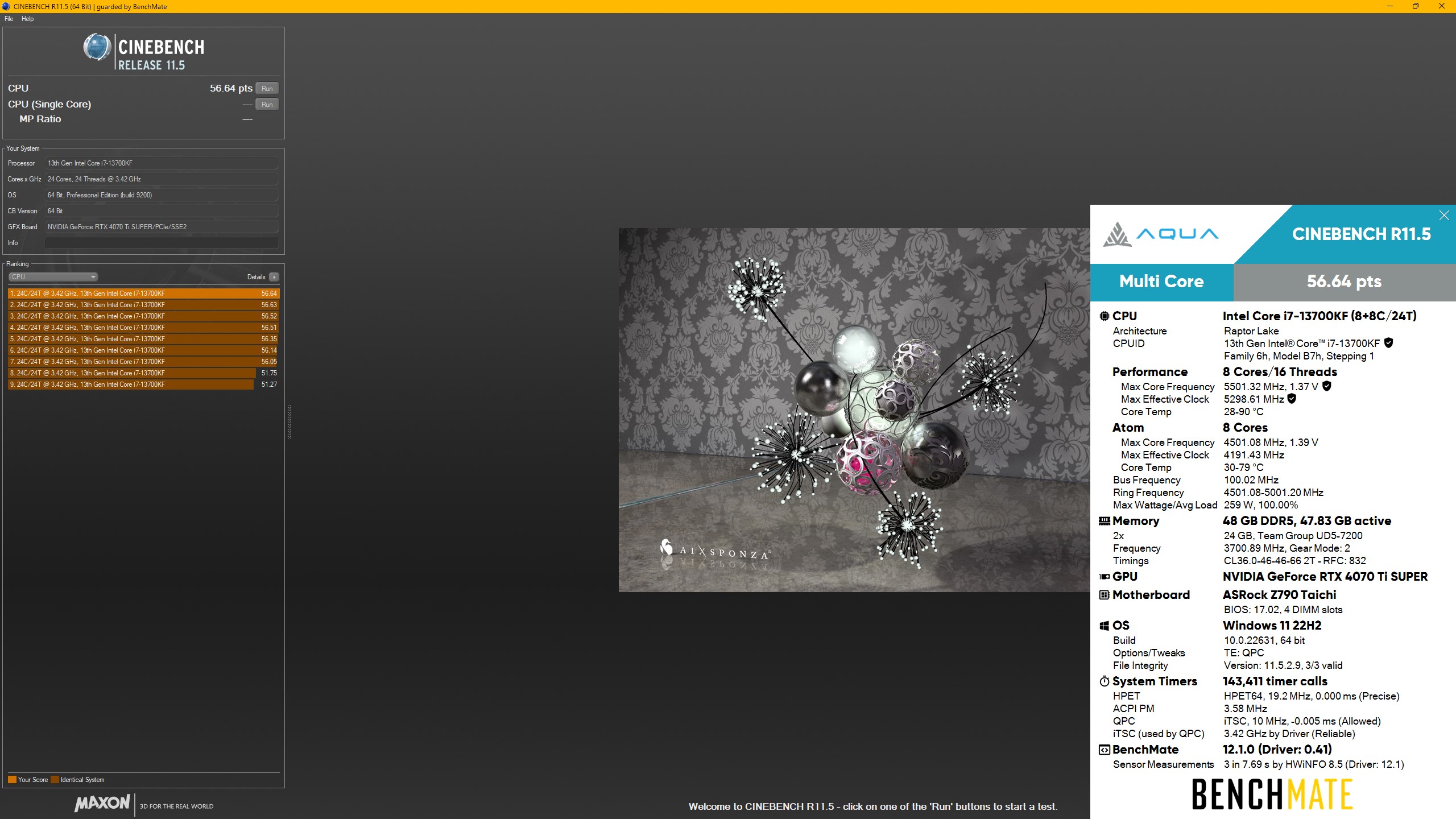Select ranking row 8 with score 51.75

click(x=143, y=373)
